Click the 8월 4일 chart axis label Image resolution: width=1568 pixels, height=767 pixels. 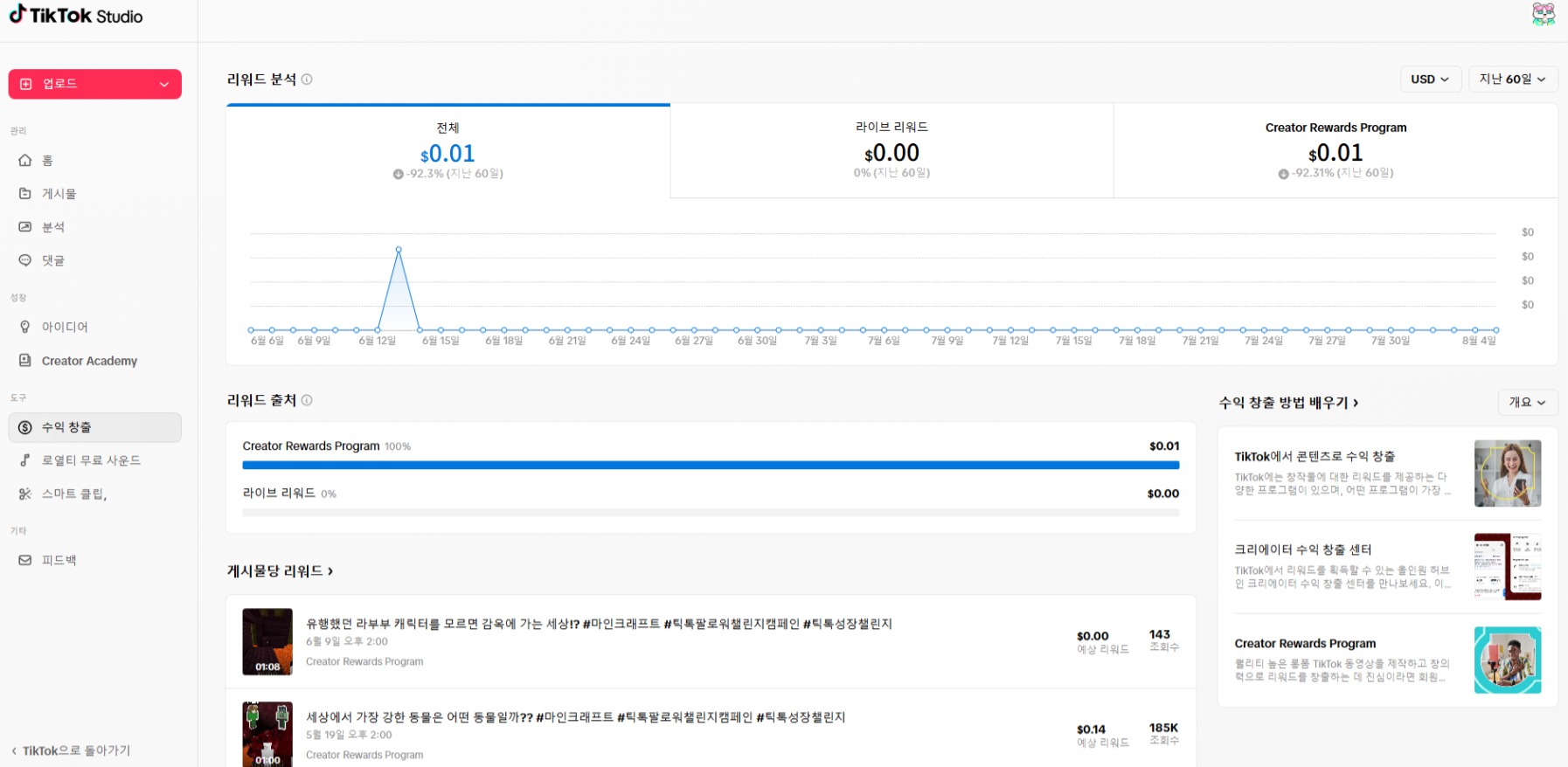(x=1479, y=341)
